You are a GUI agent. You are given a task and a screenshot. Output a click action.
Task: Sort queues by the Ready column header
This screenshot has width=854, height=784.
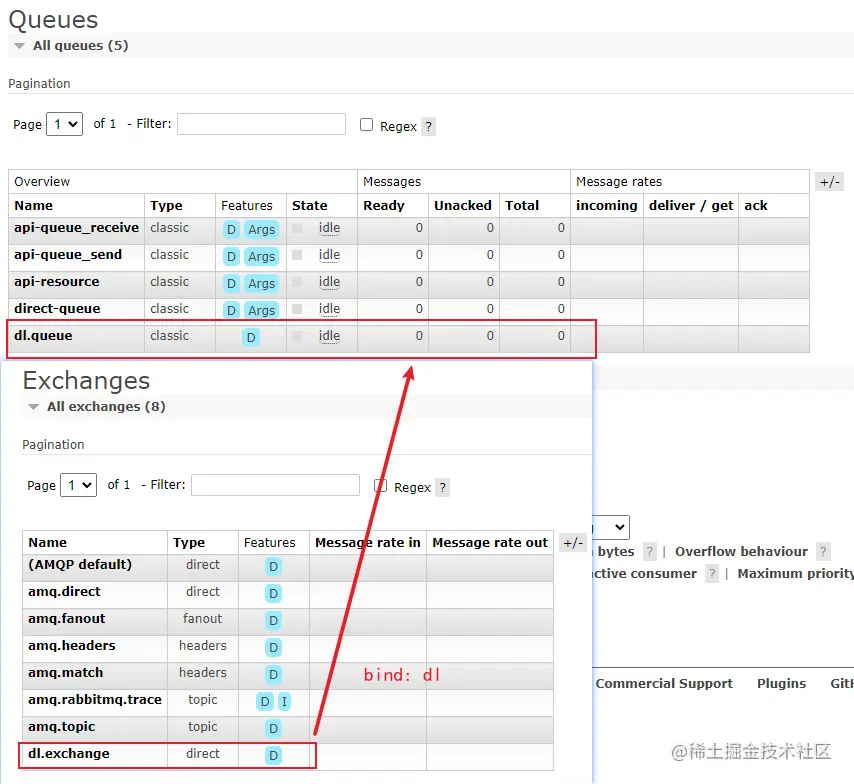384,205
